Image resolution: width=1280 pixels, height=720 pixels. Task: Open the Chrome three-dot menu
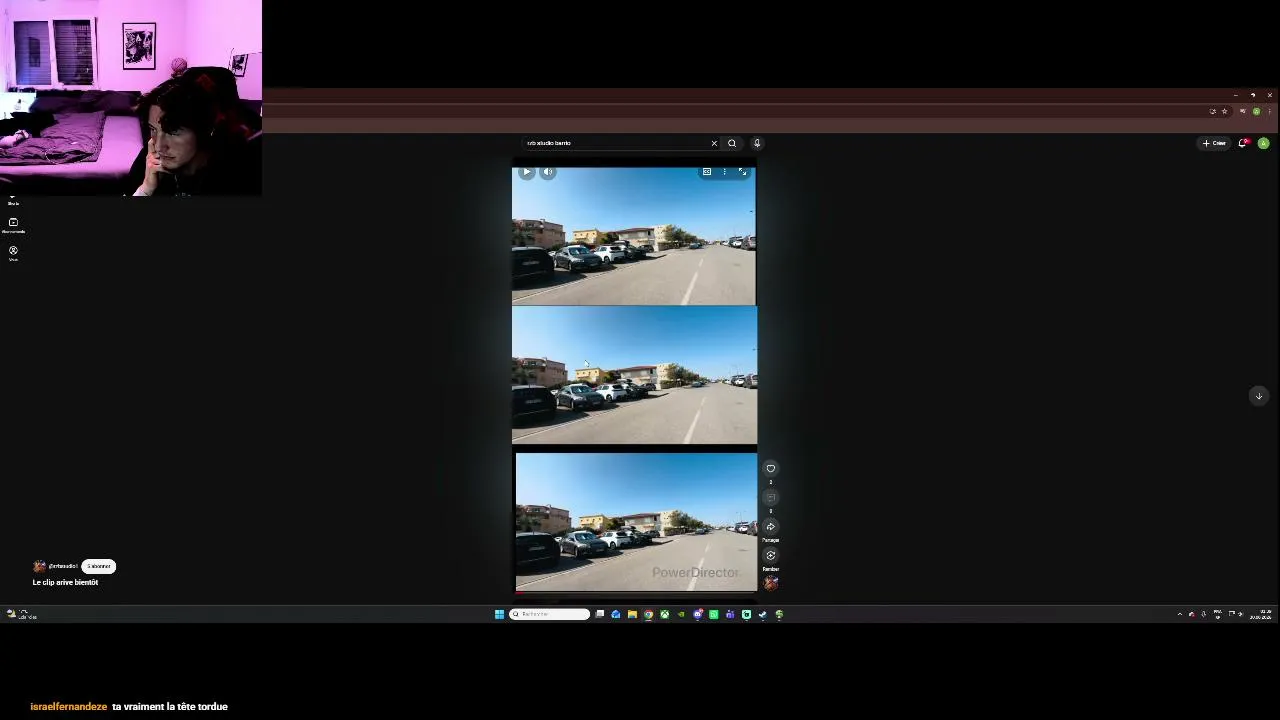tap(1270, 111)
